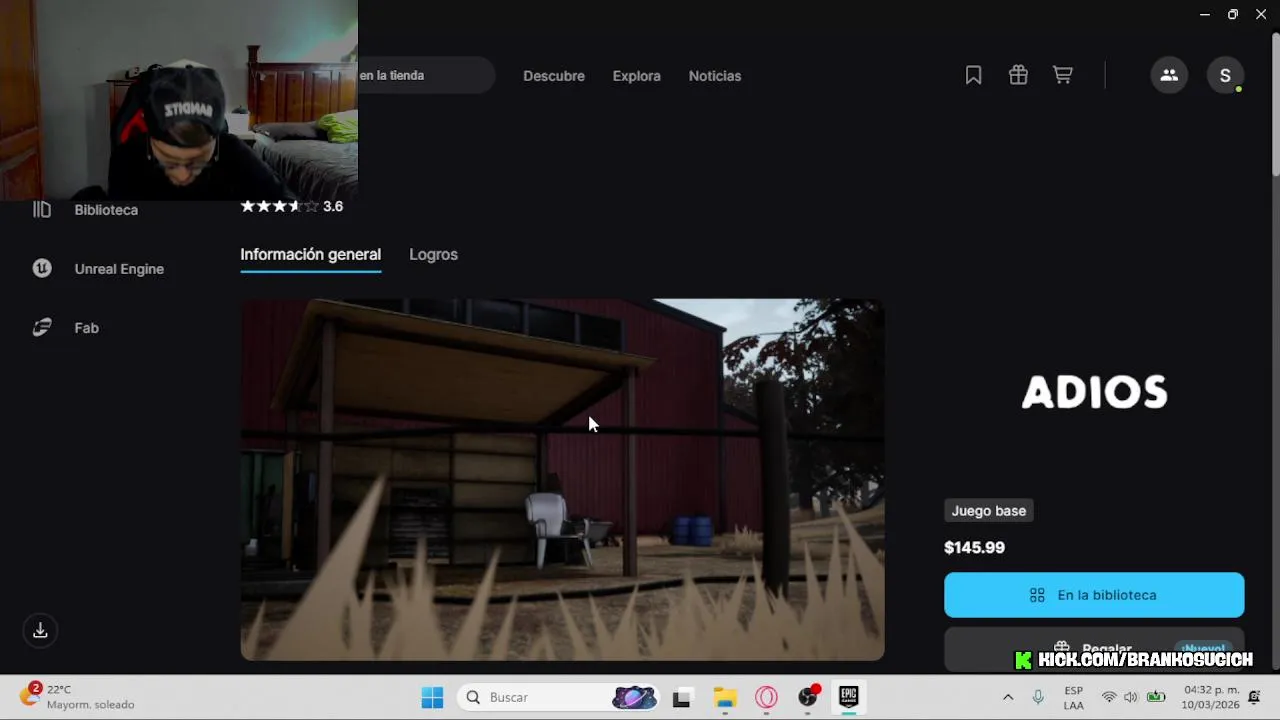Open the Wi-Fi network tray icon
The height and width of the screenshot is (720, 1280).
[x=1109, y=697]
